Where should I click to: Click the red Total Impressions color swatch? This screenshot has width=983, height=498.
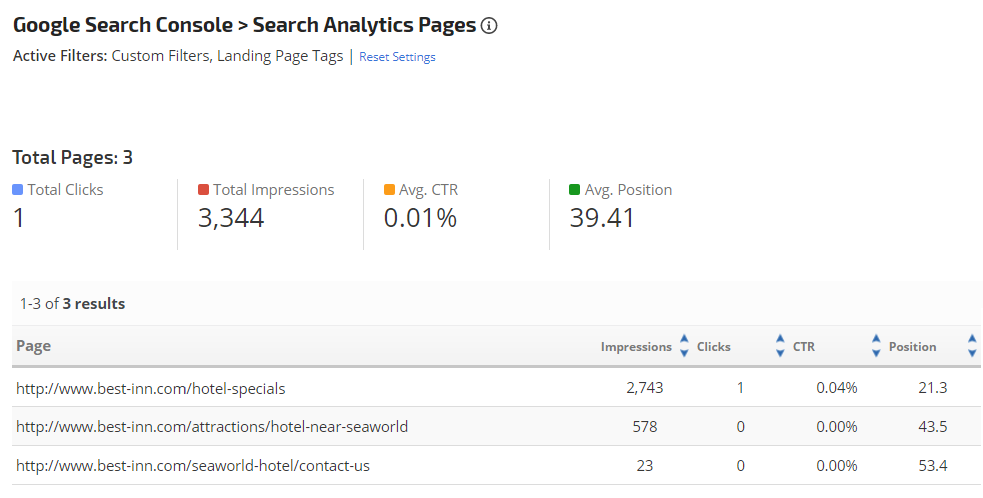(x=203, y=189)
